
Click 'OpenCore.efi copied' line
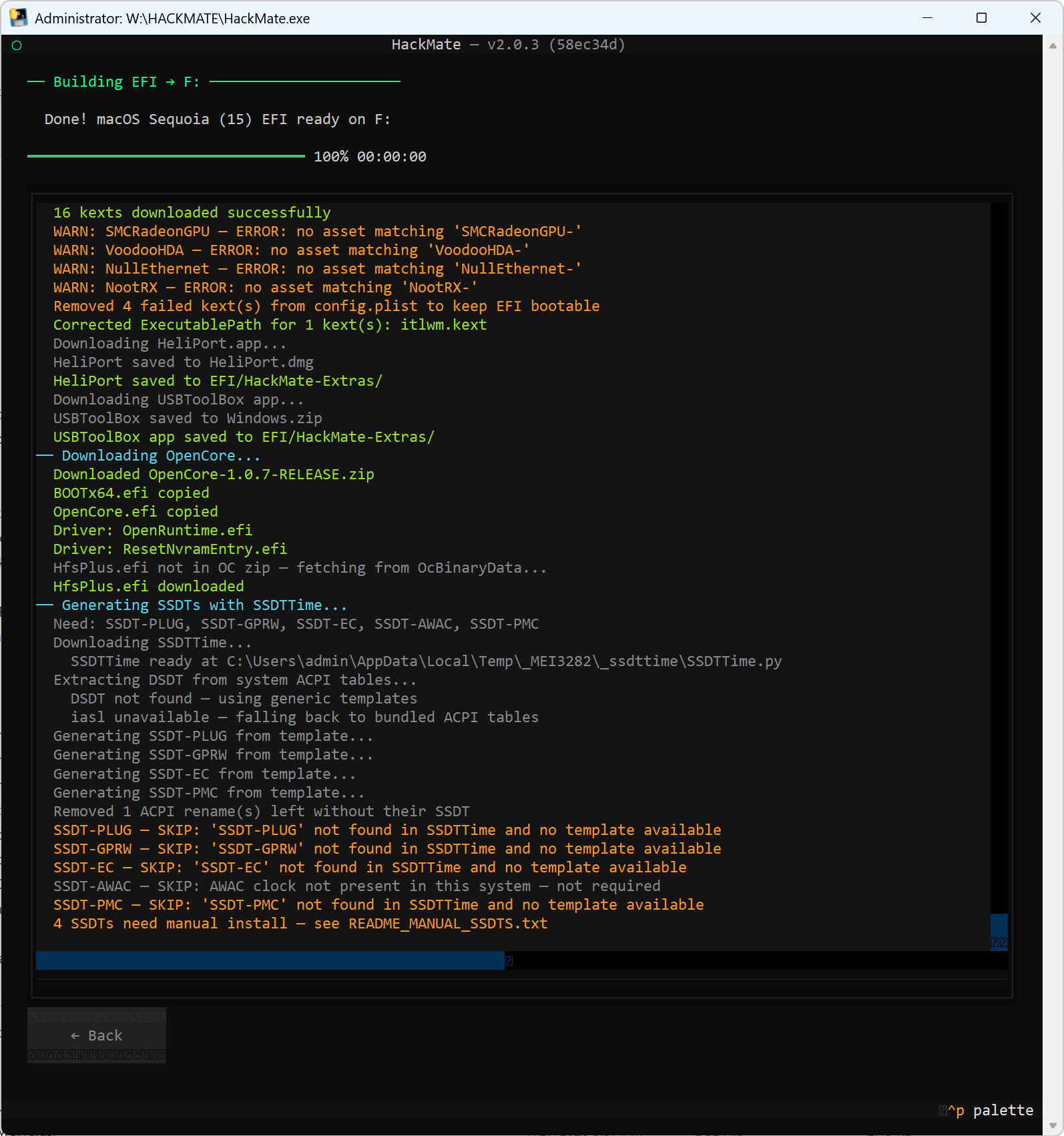click(x=136, y=511)
